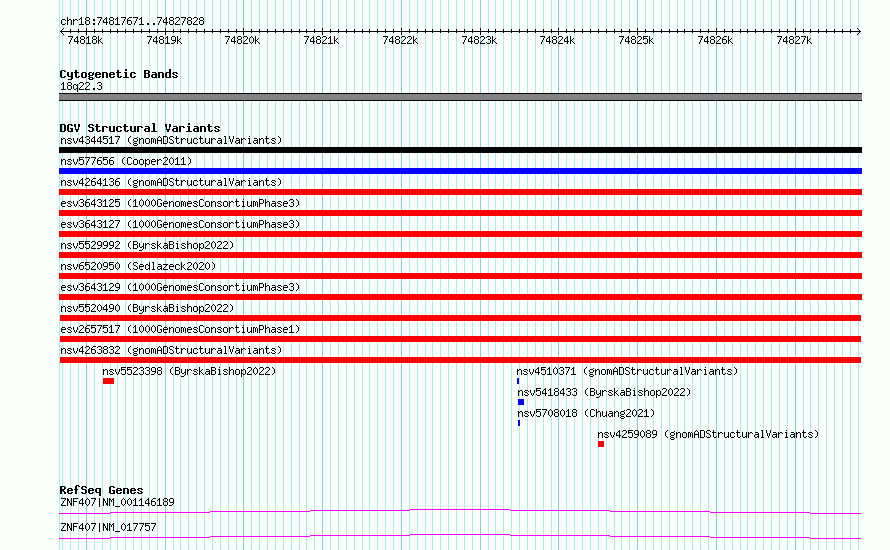890x550 pixels.
Task: Select the red nsv4259089 variant block
Action: click(x=601, y=444)
